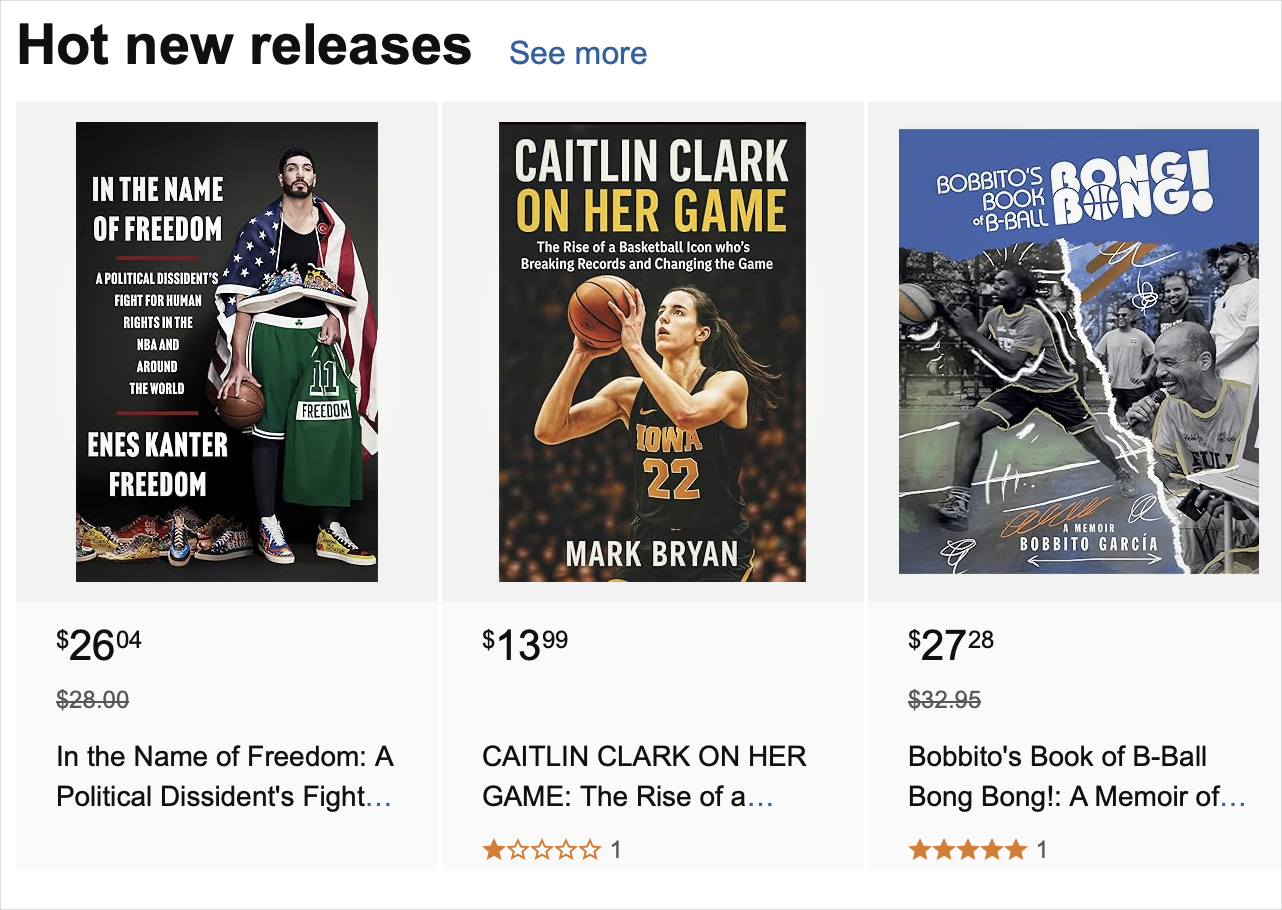Viewport: 1282px width, 910px height.
Task: Open the Caitlin Clark book cover image
Action: click(652, 352)
